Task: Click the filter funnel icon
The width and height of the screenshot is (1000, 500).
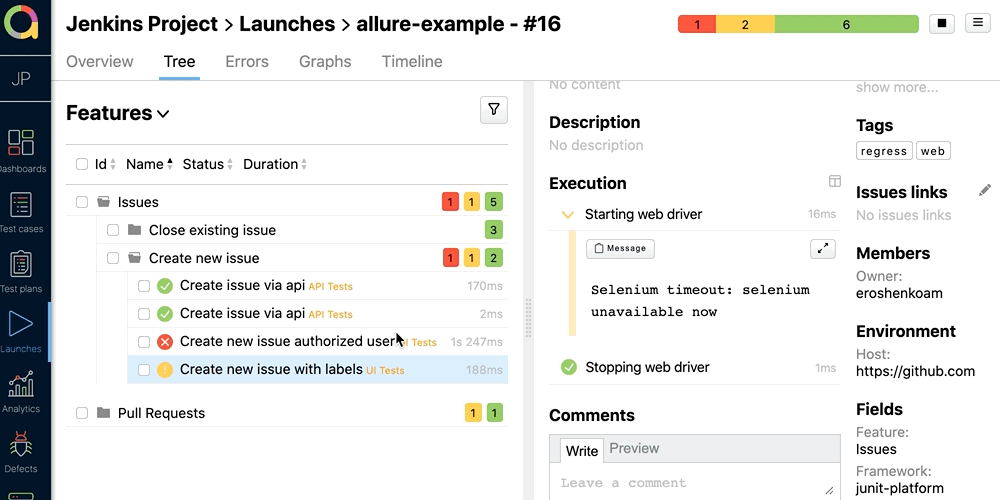Action: pyautogui.click(x=494, y=110)
